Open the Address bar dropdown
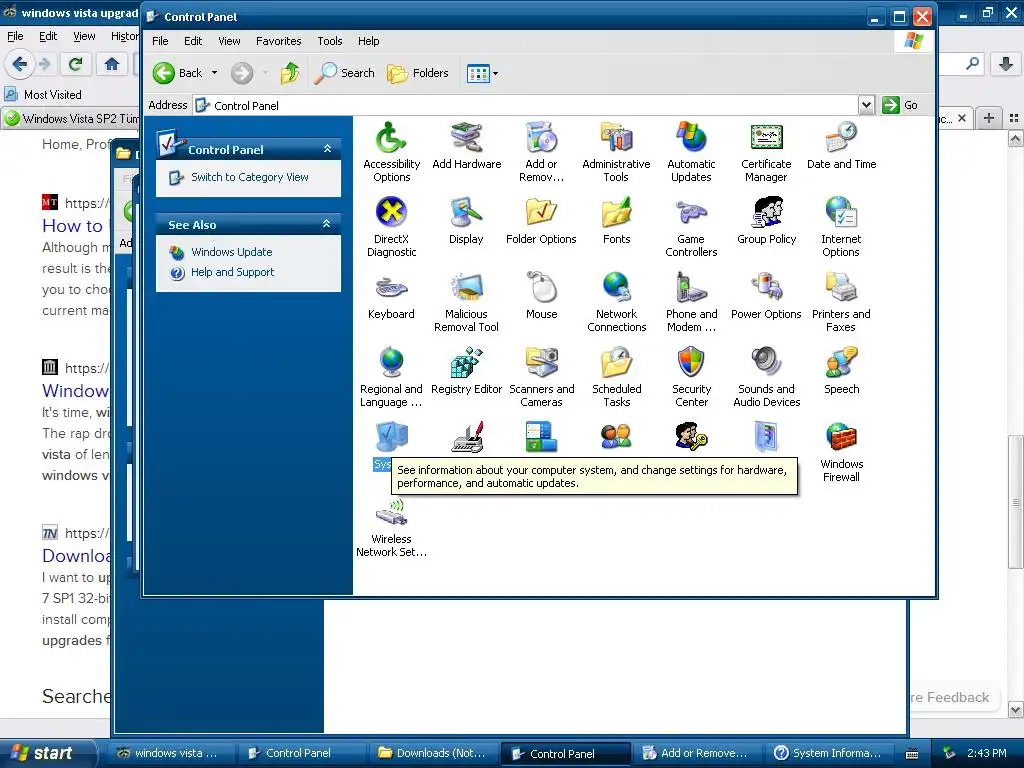The width and height of the screenshot is (1024, 768). 866,105
